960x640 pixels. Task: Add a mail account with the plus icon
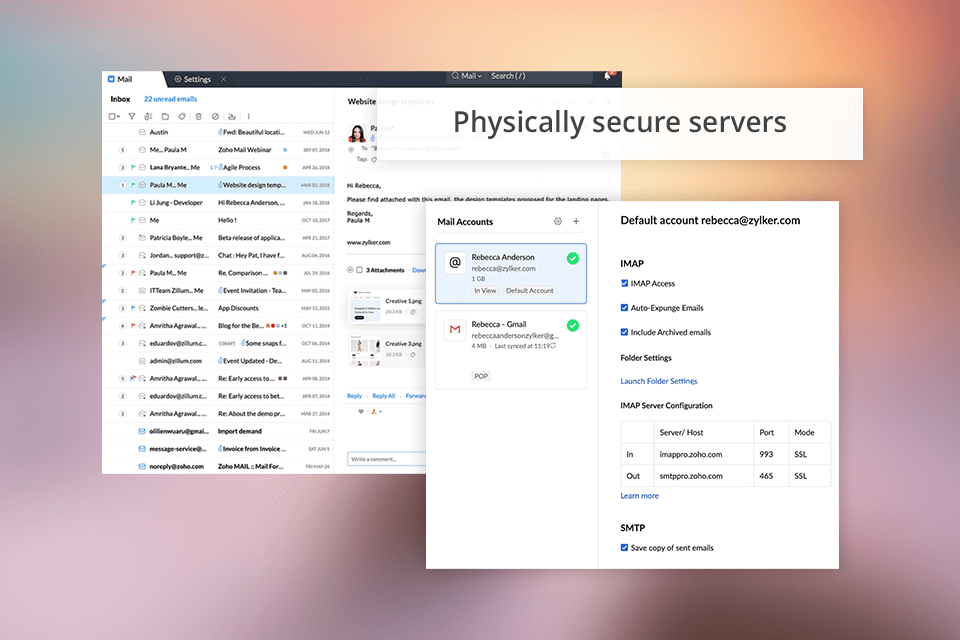click(576, 222)
